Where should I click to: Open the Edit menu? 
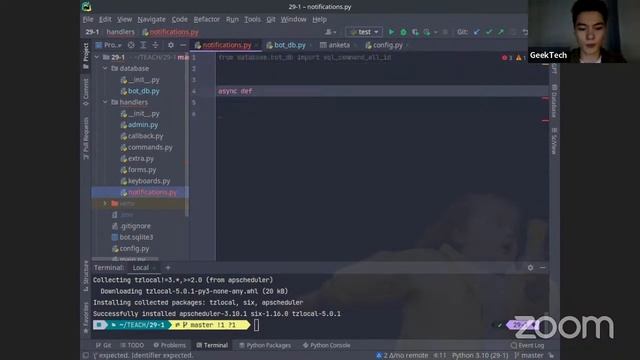point(105,19)
